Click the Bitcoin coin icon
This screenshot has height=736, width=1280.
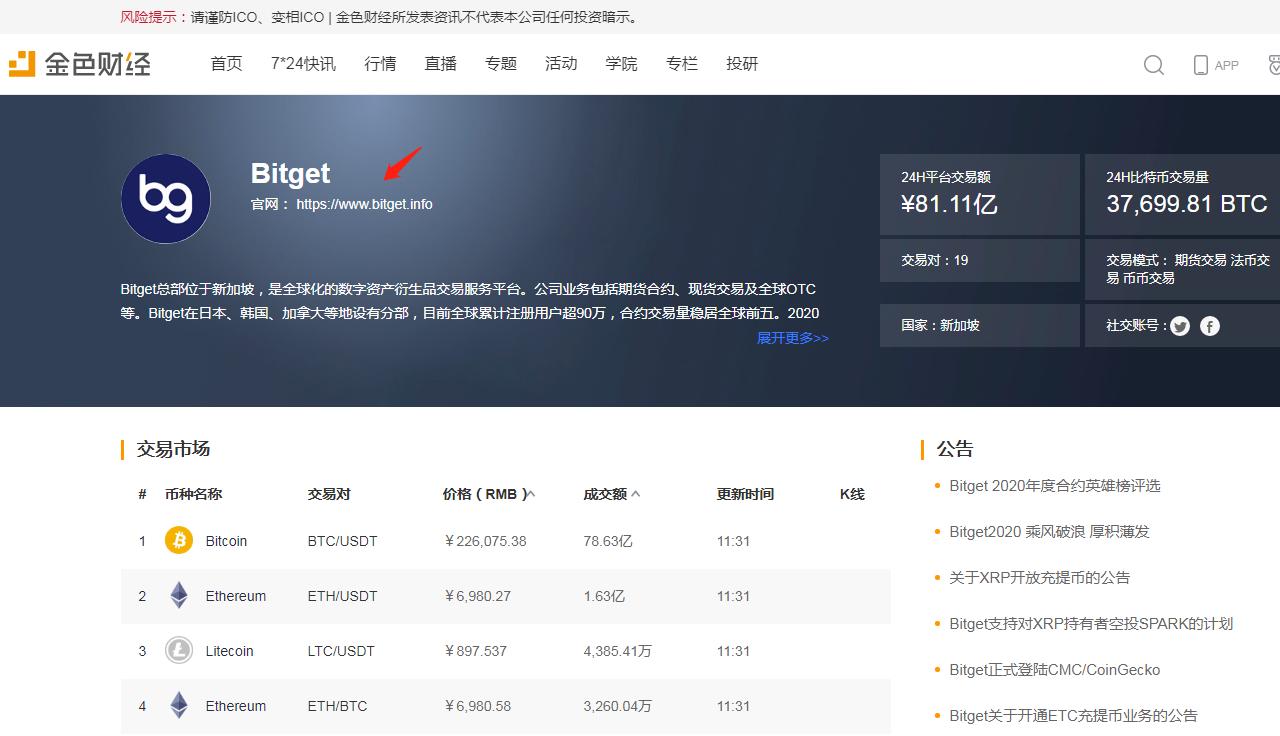[x=179, y=540]
